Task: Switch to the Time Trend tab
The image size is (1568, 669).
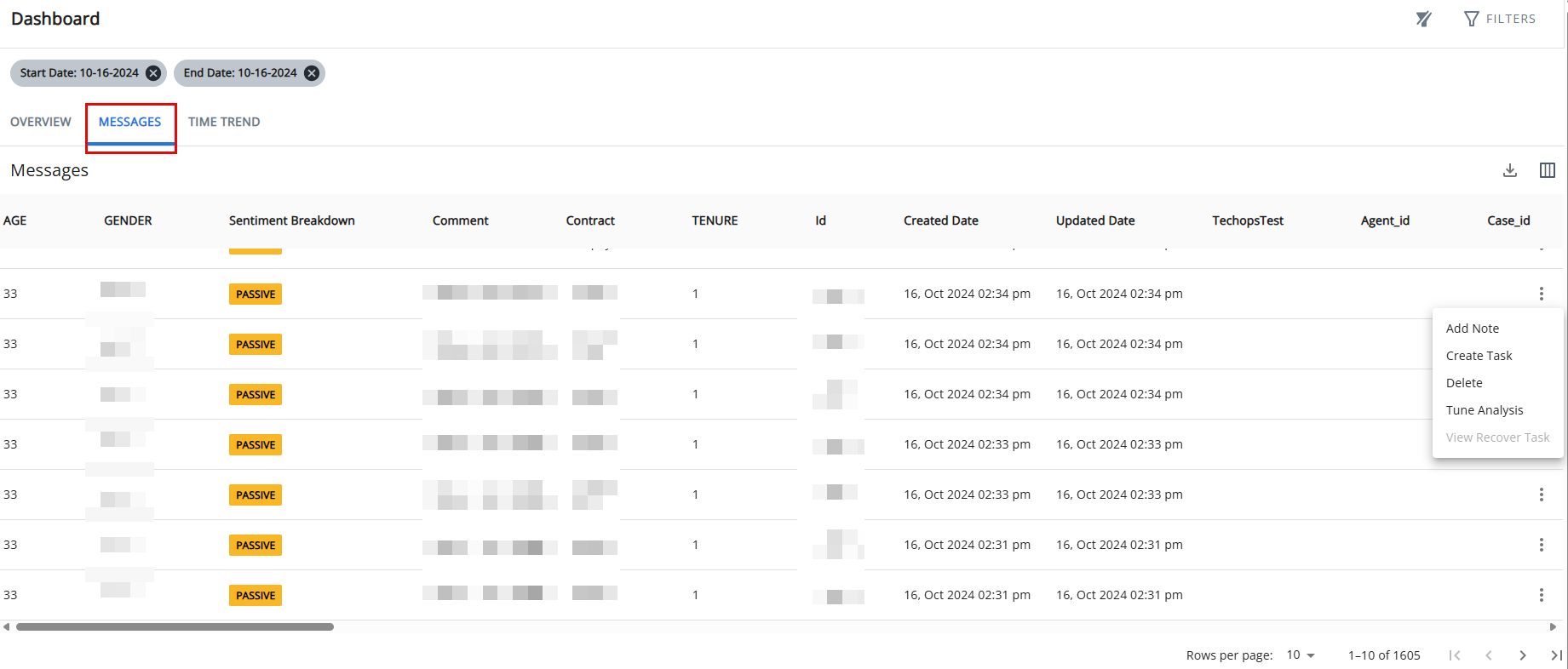Action: (224, 122)
